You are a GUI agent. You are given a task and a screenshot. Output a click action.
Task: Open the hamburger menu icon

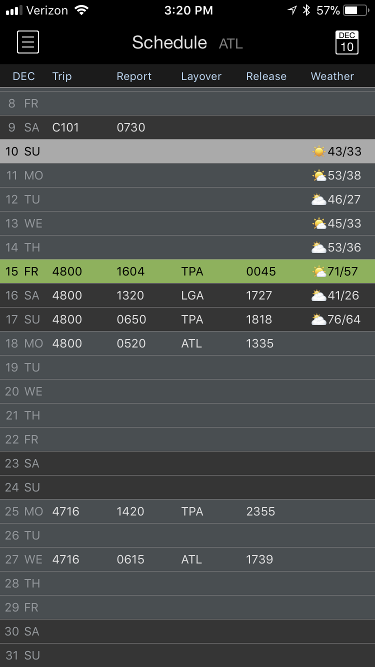point(28,42)
